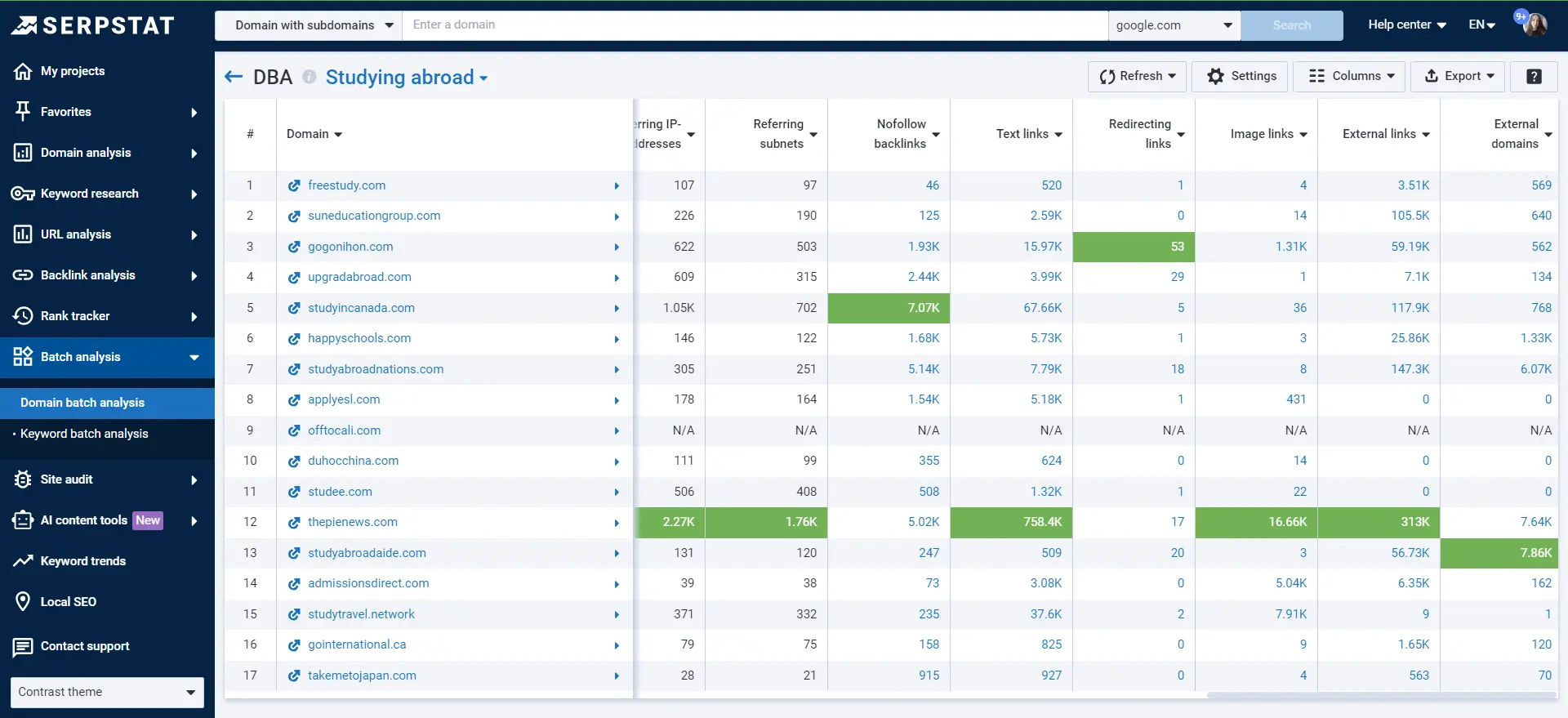Screen dimensions: 1568x718
Task: Sort by the Image links column header
Action: coord(1268,134)
